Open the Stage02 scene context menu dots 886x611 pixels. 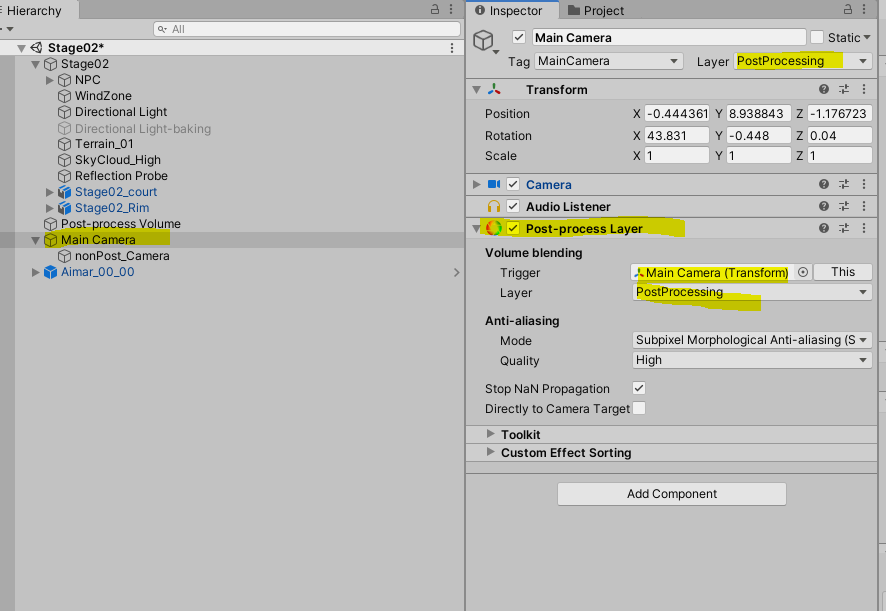452,48
